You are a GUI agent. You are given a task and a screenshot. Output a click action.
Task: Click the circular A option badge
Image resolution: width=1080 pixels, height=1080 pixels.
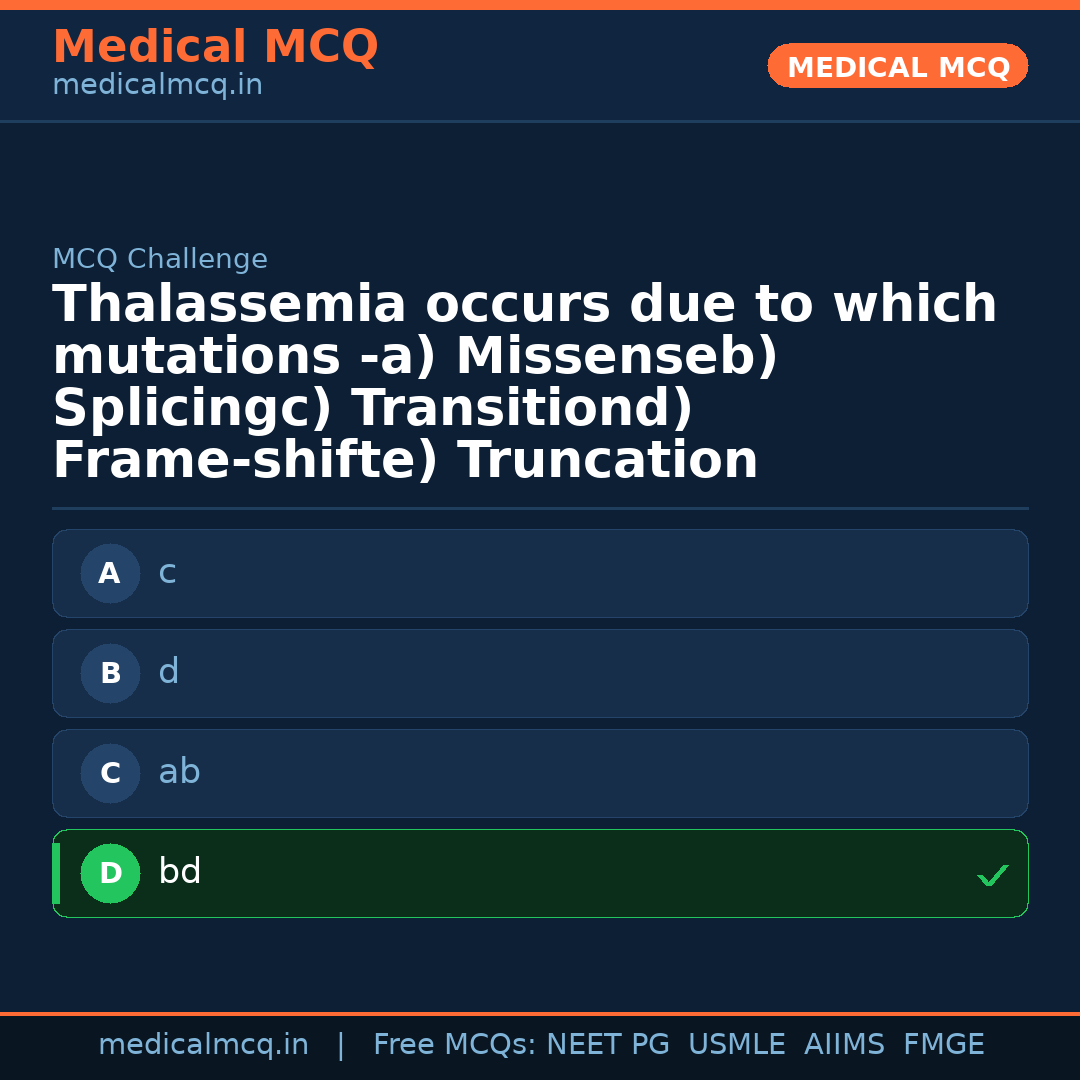click(x=110, y=573)
